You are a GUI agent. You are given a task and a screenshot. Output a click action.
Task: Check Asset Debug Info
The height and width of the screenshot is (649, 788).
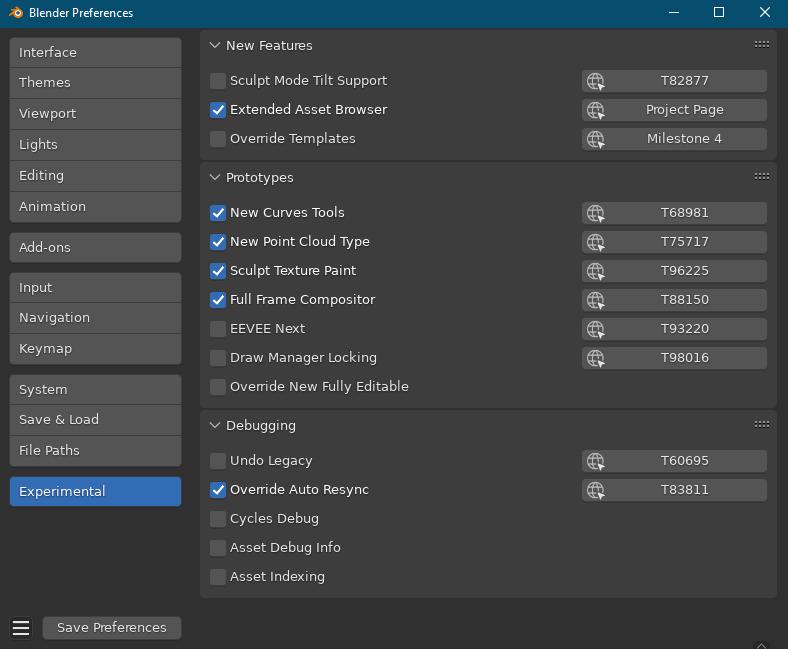pos(218,548)
